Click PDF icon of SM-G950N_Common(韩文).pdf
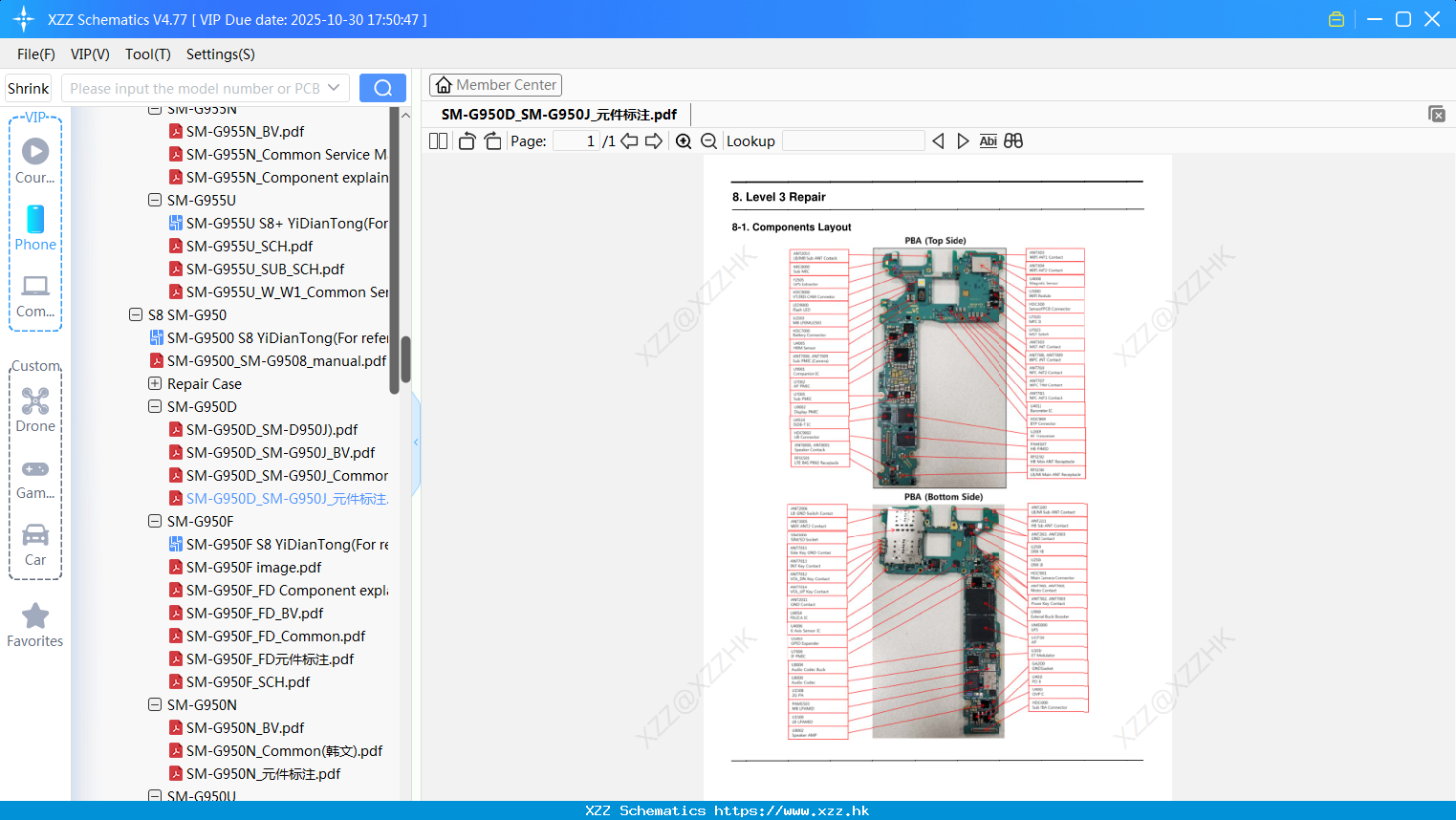1456x820 pixels. click(x=176, y=750)
